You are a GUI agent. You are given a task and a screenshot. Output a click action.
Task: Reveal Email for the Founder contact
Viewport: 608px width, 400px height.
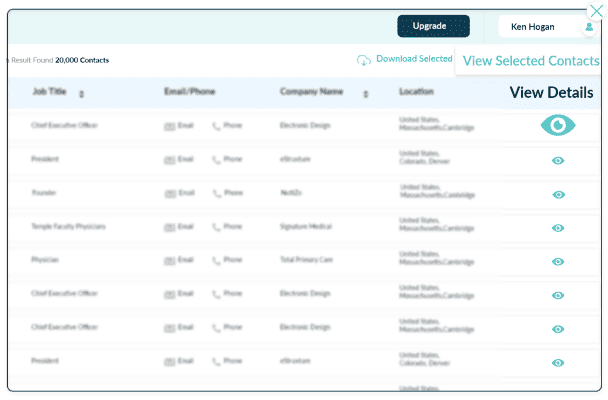180,193
